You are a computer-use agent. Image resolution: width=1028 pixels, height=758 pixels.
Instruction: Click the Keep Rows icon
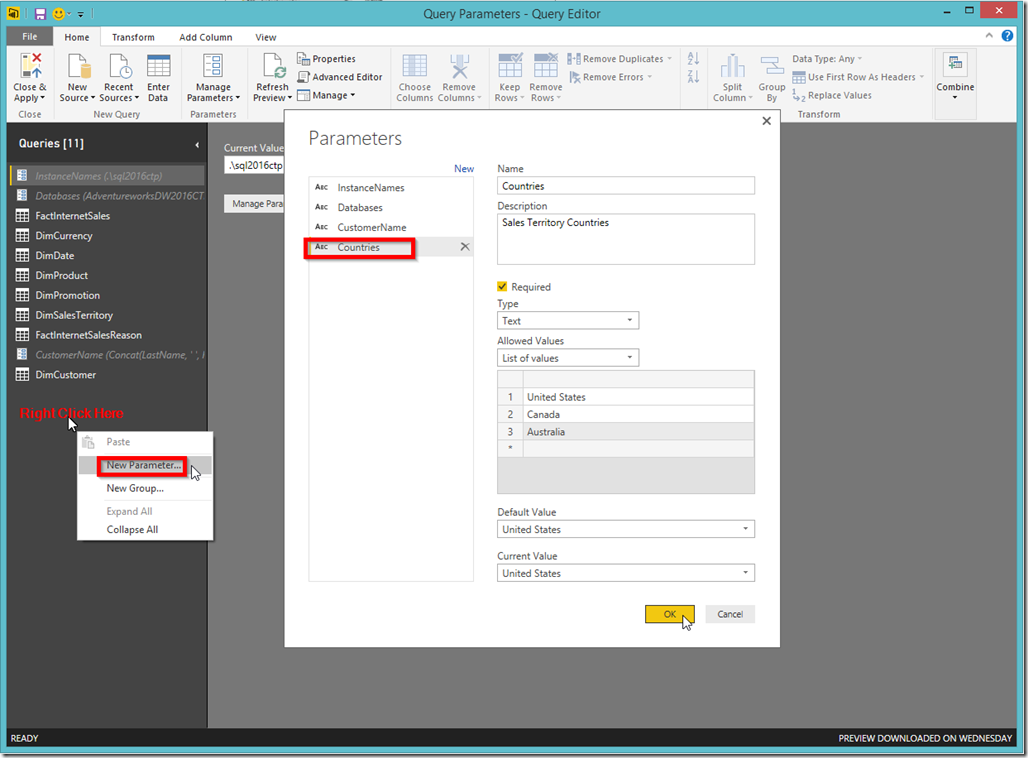pyautogui.click(x=509, y=66)
